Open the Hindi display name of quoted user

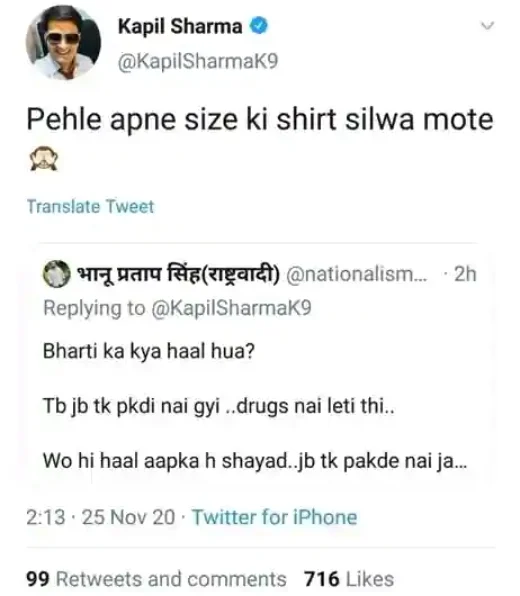tap(178, 273)
